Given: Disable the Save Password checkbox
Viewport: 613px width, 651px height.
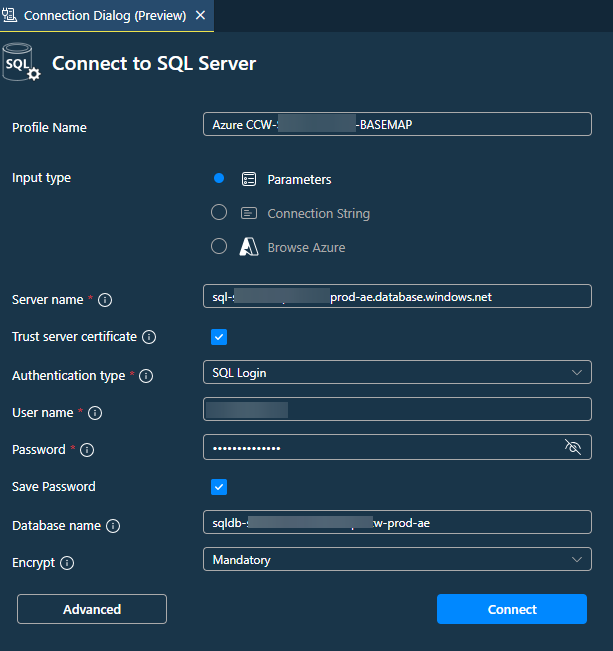Looking at the screenshot, I should click(219, 487).
